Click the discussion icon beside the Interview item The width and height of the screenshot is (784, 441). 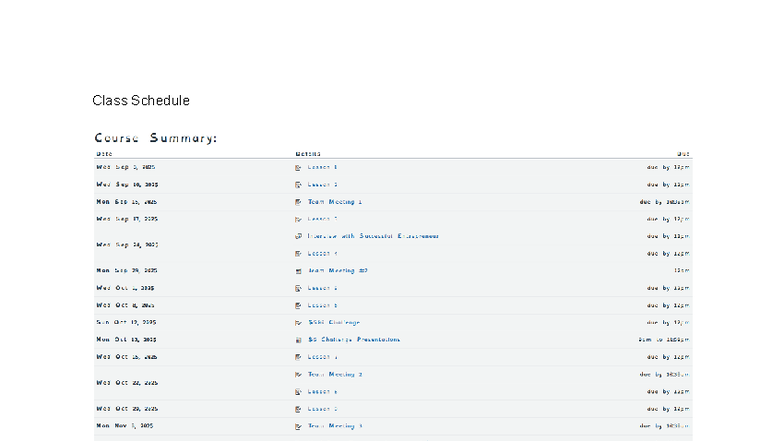click(x=298, y=236)
